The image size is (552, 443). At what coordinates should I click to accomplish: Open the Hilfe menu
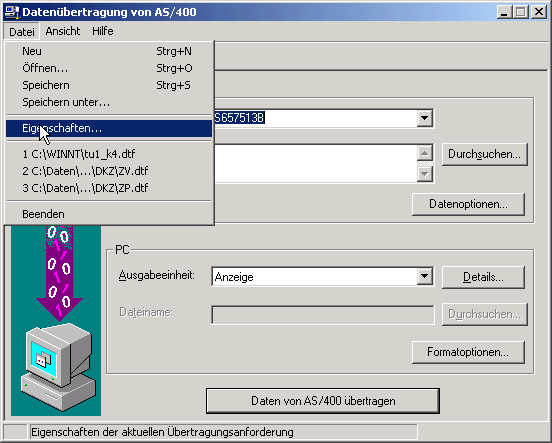coord(102,31)
